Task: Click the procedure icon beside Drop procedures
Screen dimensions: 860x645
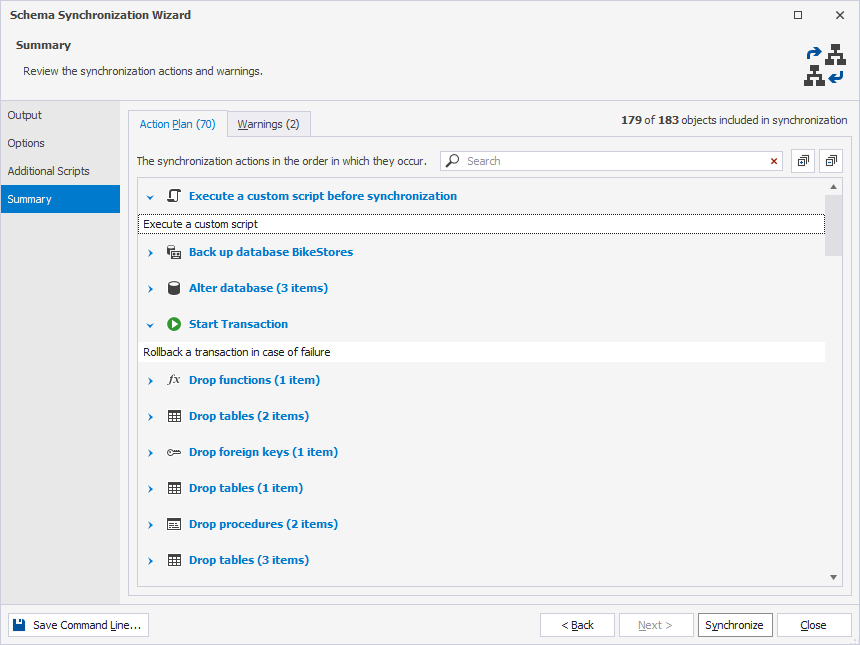Action: (174, 524)
